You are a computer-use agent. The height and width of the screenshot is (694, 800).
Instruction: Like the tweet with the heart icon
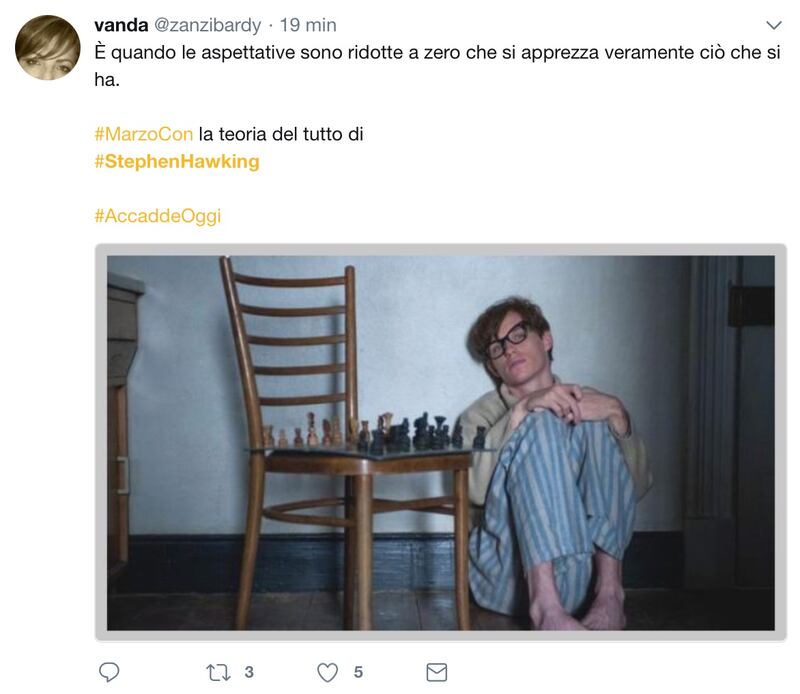coord(328,673)
